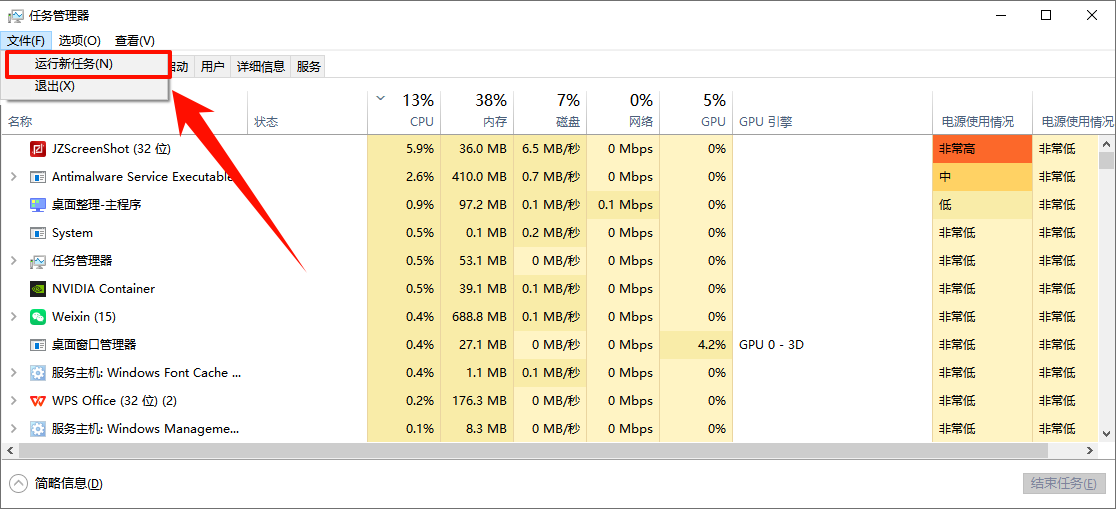This screenshot has width=1116, height=509.
Task: Click the WPS Office process icon
Action: pos(38,401)
